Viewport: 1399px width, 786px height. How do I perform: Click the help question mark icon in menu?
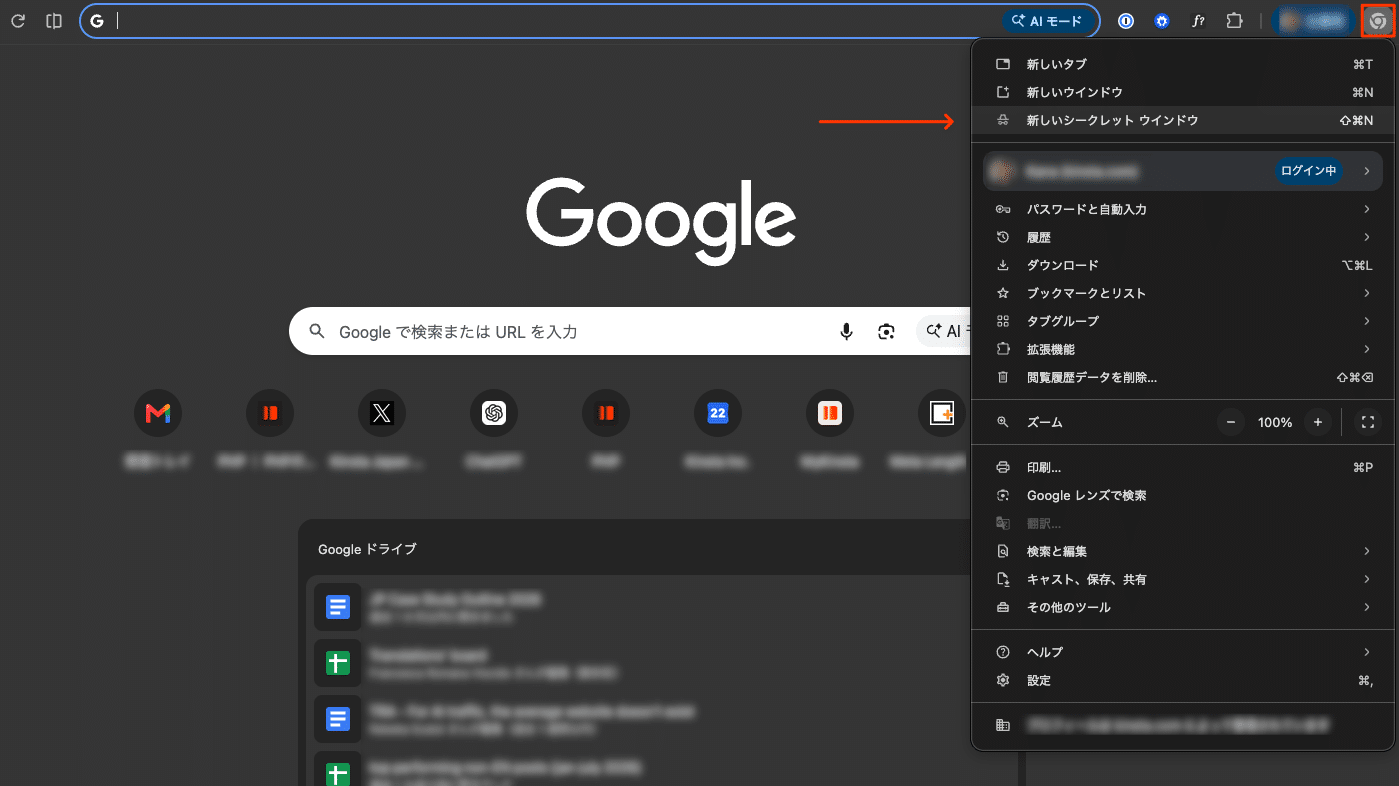[1003, 652]
